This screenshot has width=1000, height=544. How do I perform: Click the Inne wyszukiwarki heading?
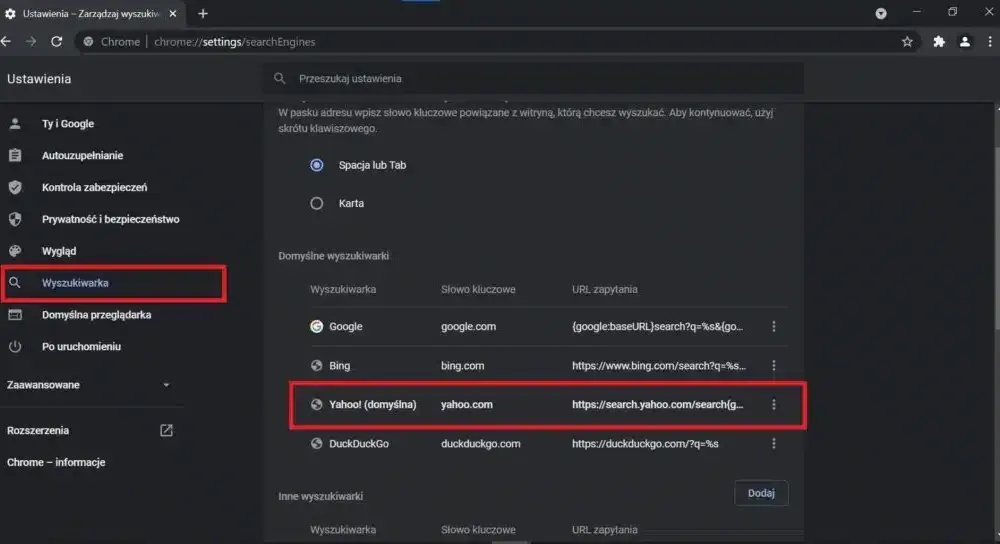pos(320,496)
